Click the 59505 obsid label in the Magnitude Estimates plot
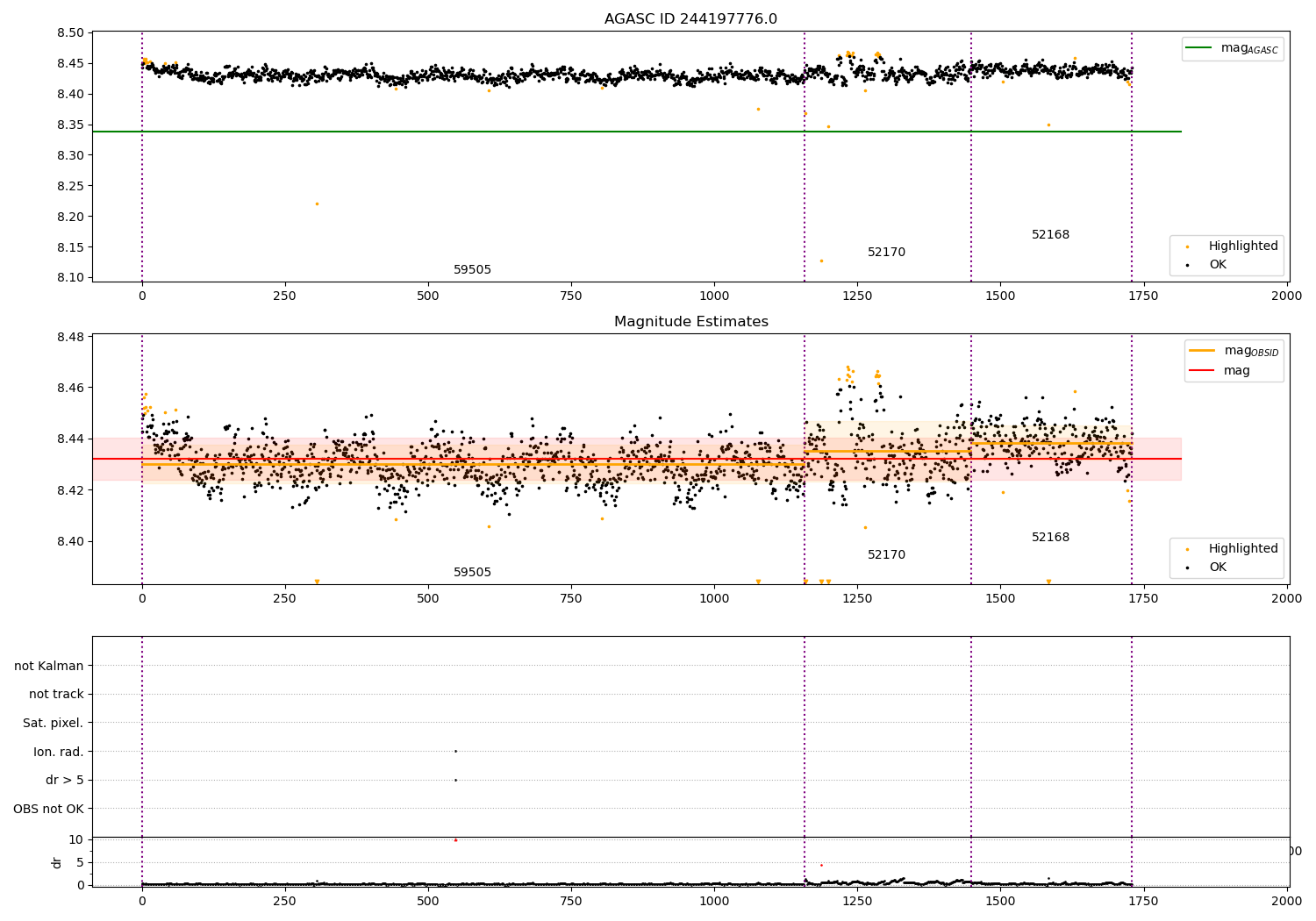 point(472,573)
